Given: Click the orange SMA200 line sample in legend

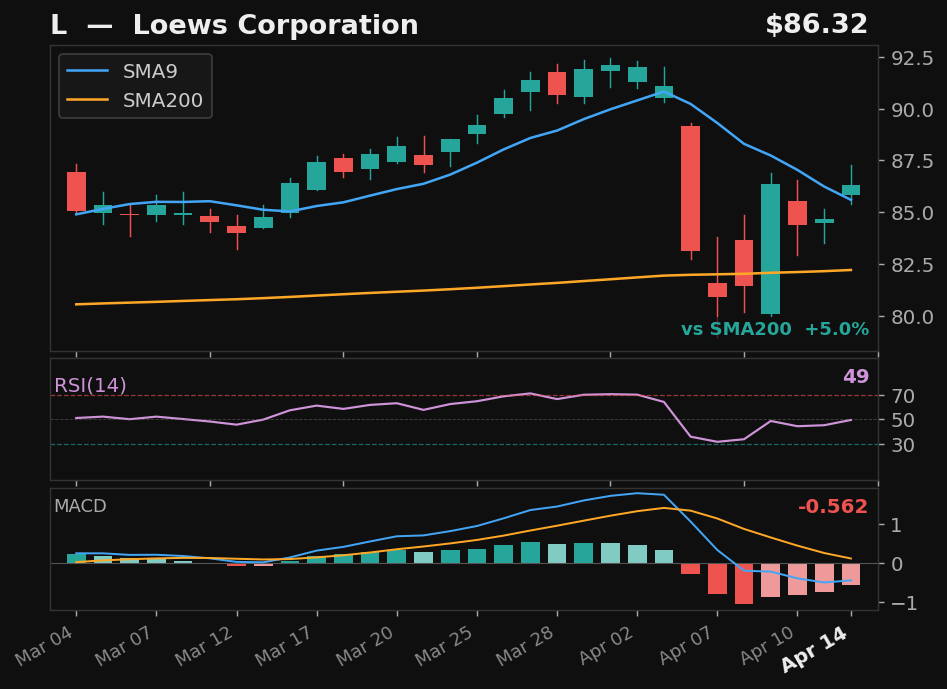Looking at the screenshot, I should point(88,100).
